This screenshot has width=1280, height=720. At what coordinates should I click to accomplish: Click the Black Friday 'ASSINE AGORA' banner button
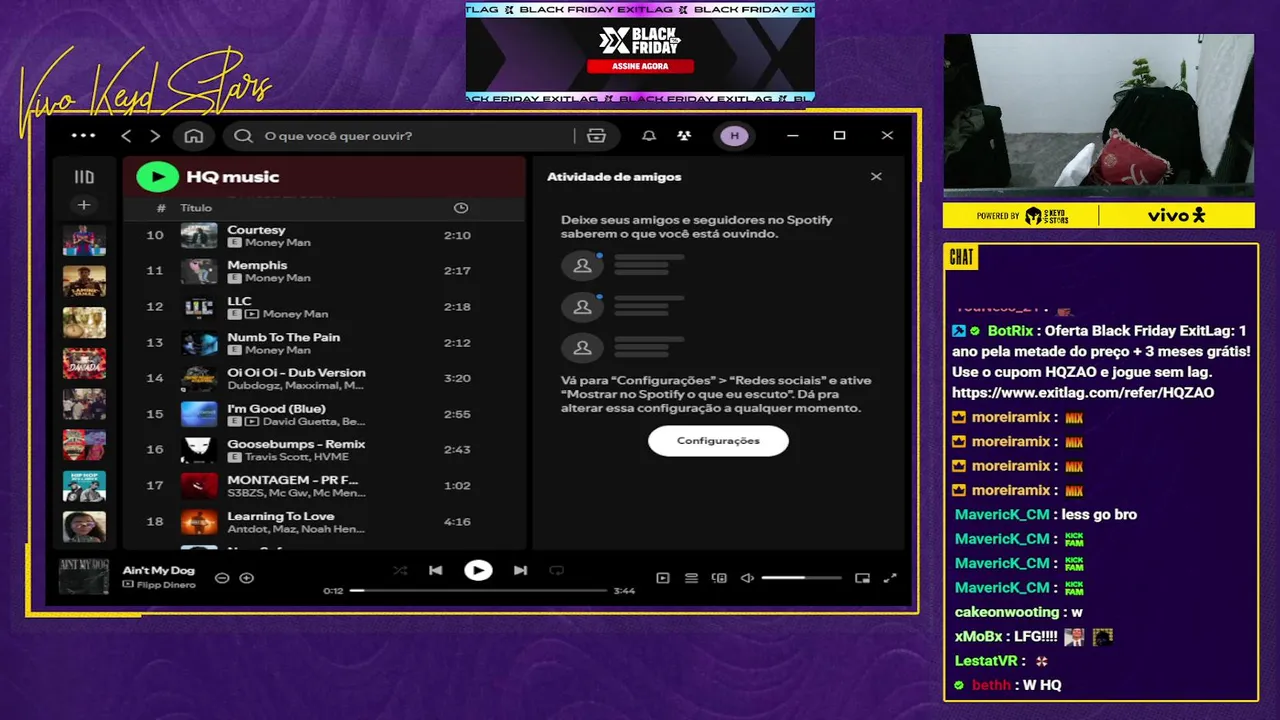640,66
